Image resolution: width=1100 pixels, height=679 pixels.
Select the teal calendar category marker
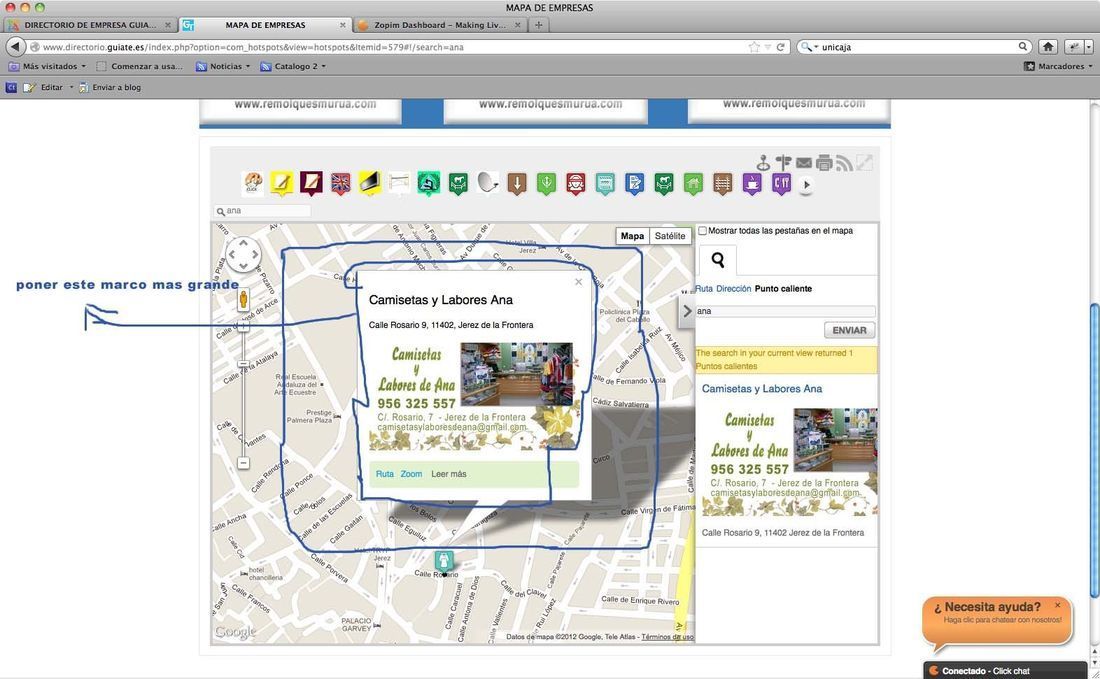[x=605, y=183]
